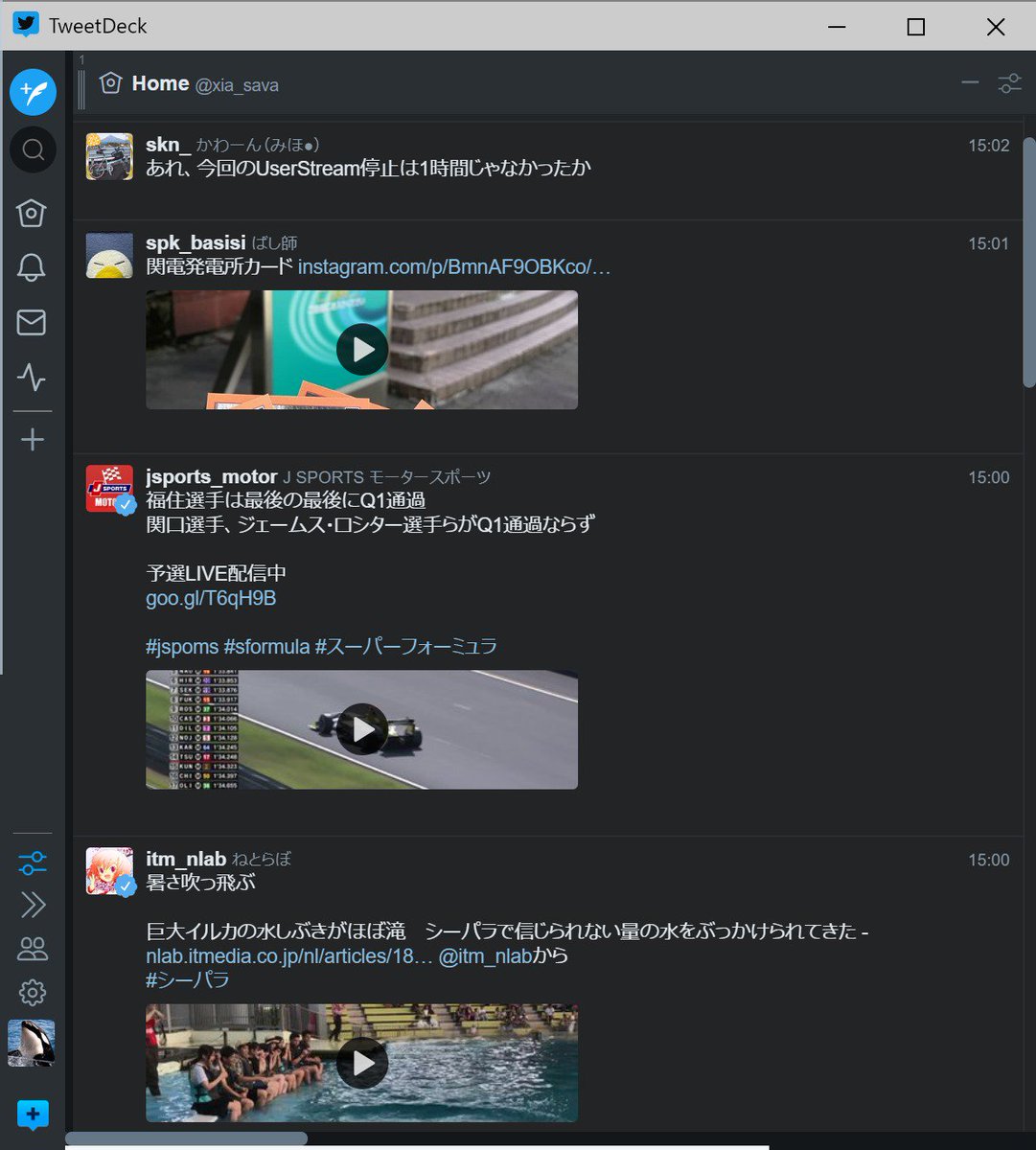Click the jsports_motor username
Viewport: 1036px width, 1150px height.
pos(211,476)
